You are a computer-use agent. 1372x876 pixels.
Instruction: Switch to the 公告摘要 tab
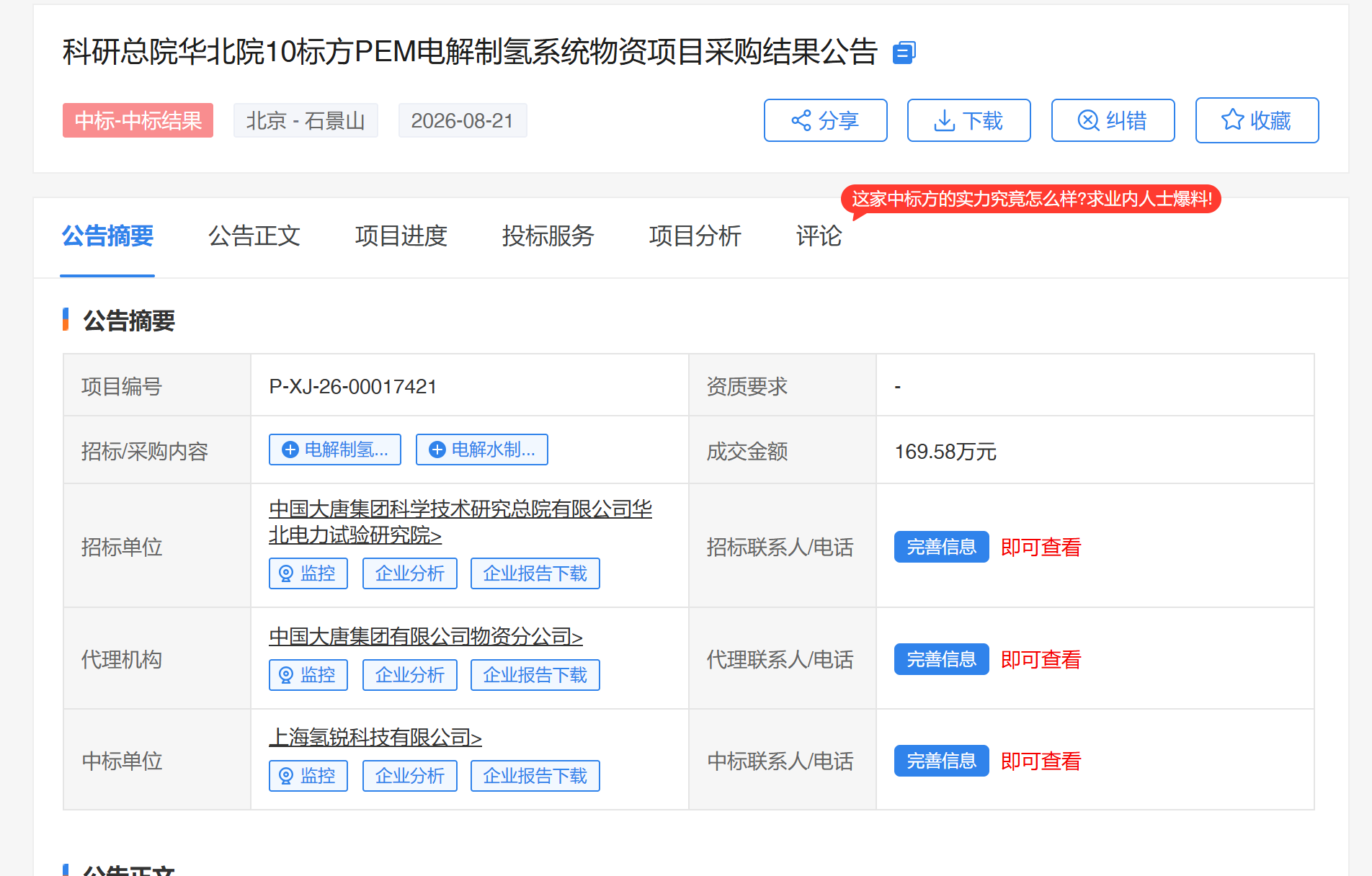click(x=107, y=236)
